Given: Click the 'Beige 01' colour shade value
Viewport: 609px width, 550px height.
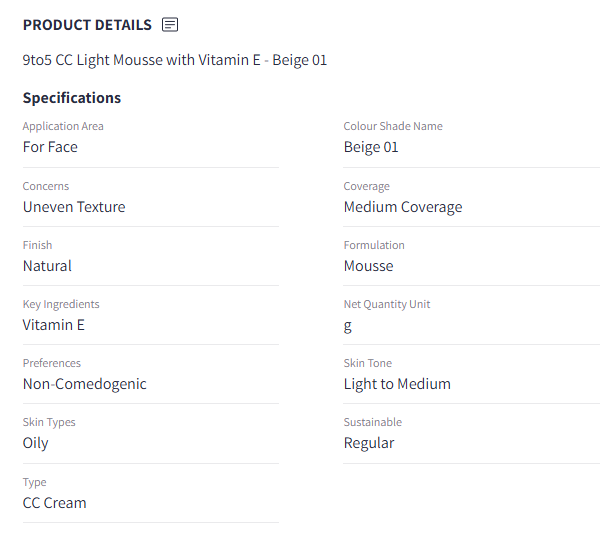Looking at the screenshot, I should click(371, 148).
